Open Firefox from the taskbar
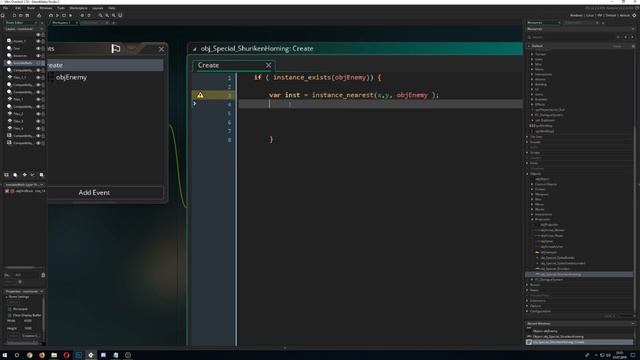The height and width of the screenshot is (360, 640). click(42, 355)
